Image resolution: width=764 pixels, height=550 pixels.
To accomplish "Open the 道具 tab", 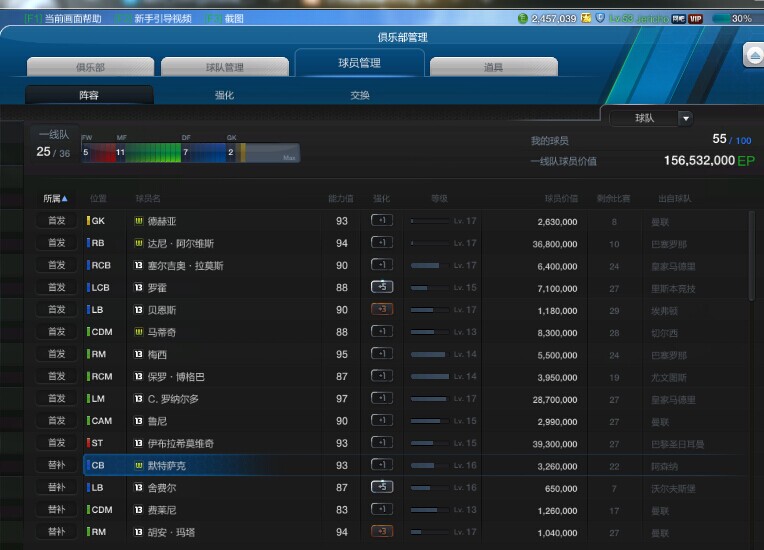I will [494, 67].
